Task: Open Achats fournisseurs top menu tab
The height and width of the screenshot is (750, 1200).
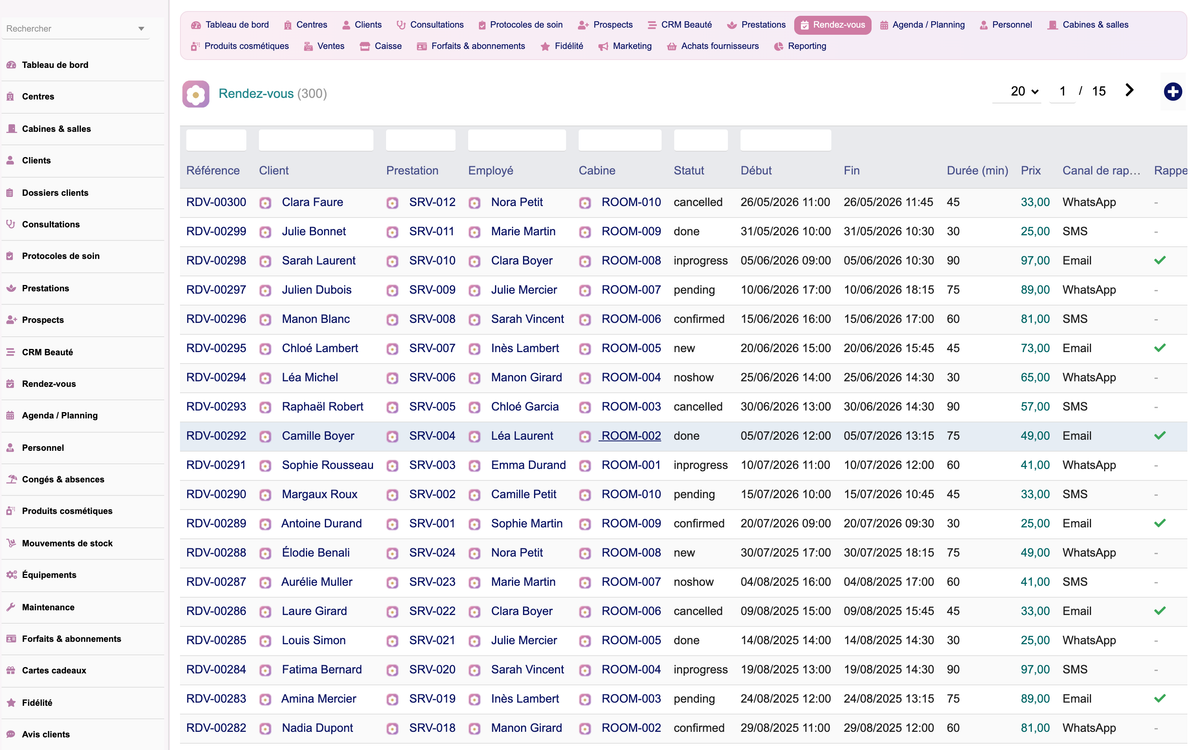Action: pos(713,46)
